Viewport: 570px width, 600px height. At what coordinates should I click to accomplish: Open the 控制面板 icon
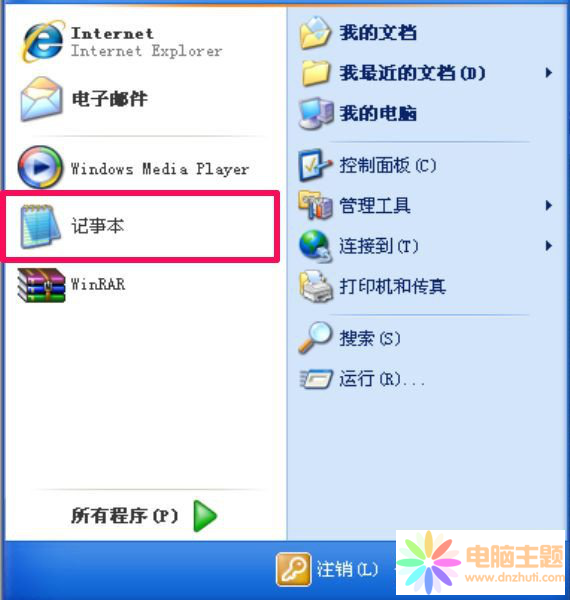pyautogui.click(x=314, y=165)
